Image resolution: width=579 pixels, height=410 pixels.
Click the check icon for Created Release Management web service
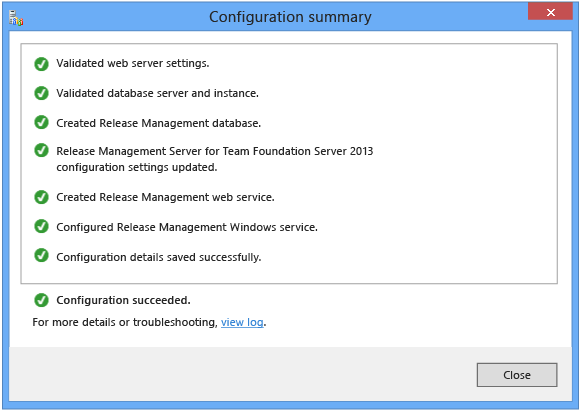41,197
